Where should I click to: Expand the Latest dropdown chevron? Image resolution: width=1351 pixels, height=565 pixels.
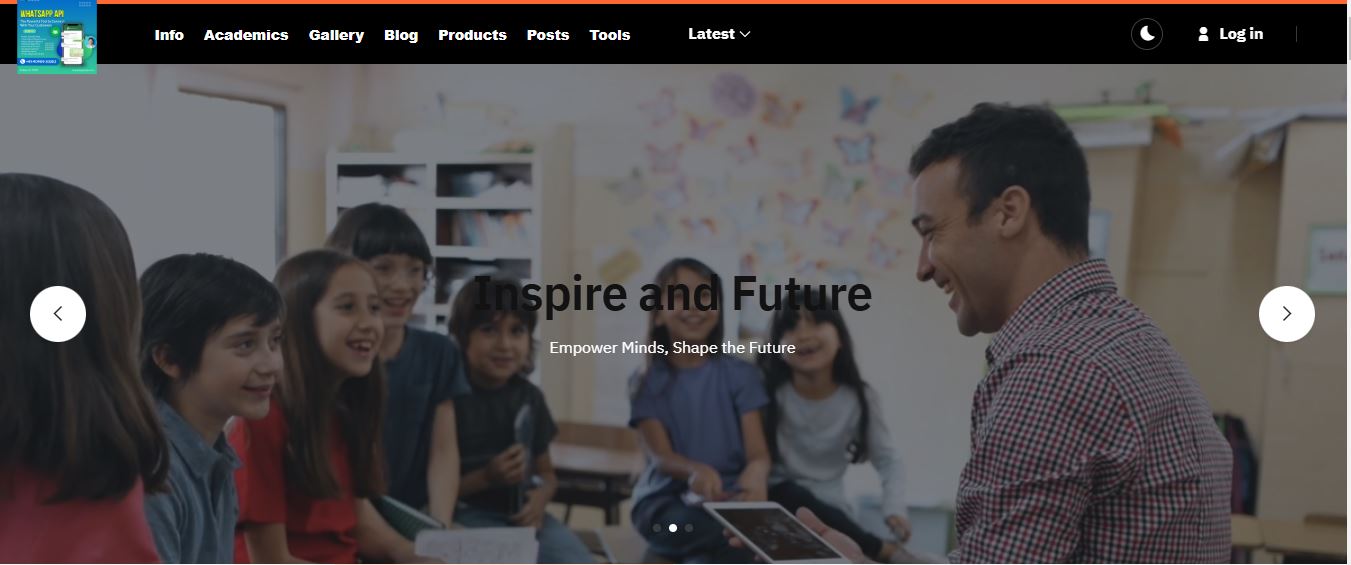(x=745, y=34)
